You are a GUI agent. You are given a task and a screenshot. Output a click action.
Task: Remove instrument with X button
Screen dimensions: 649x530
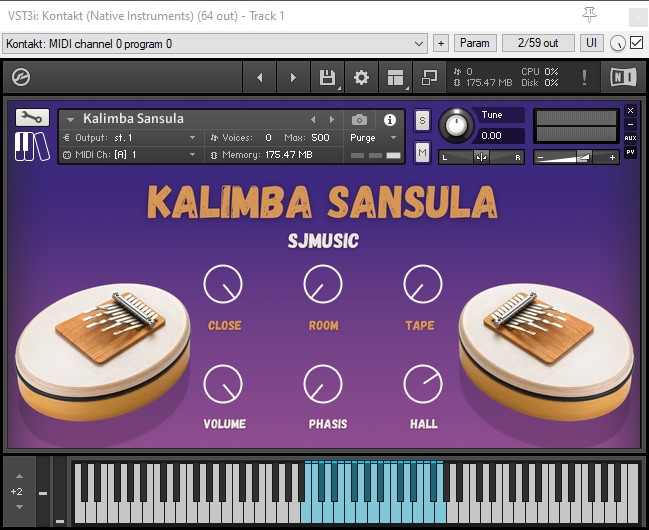630,111
